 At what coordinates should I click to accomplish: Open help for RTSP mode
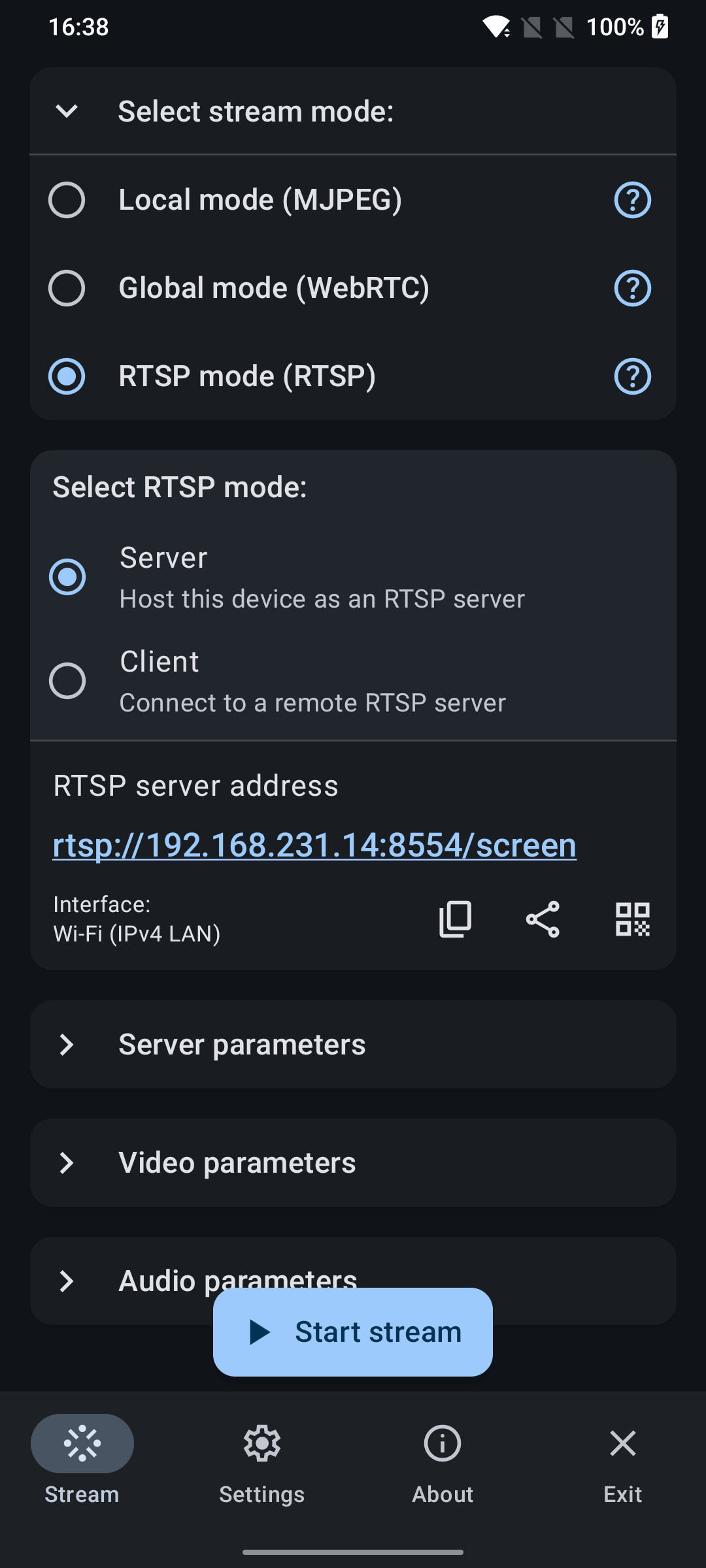(632, 376)
